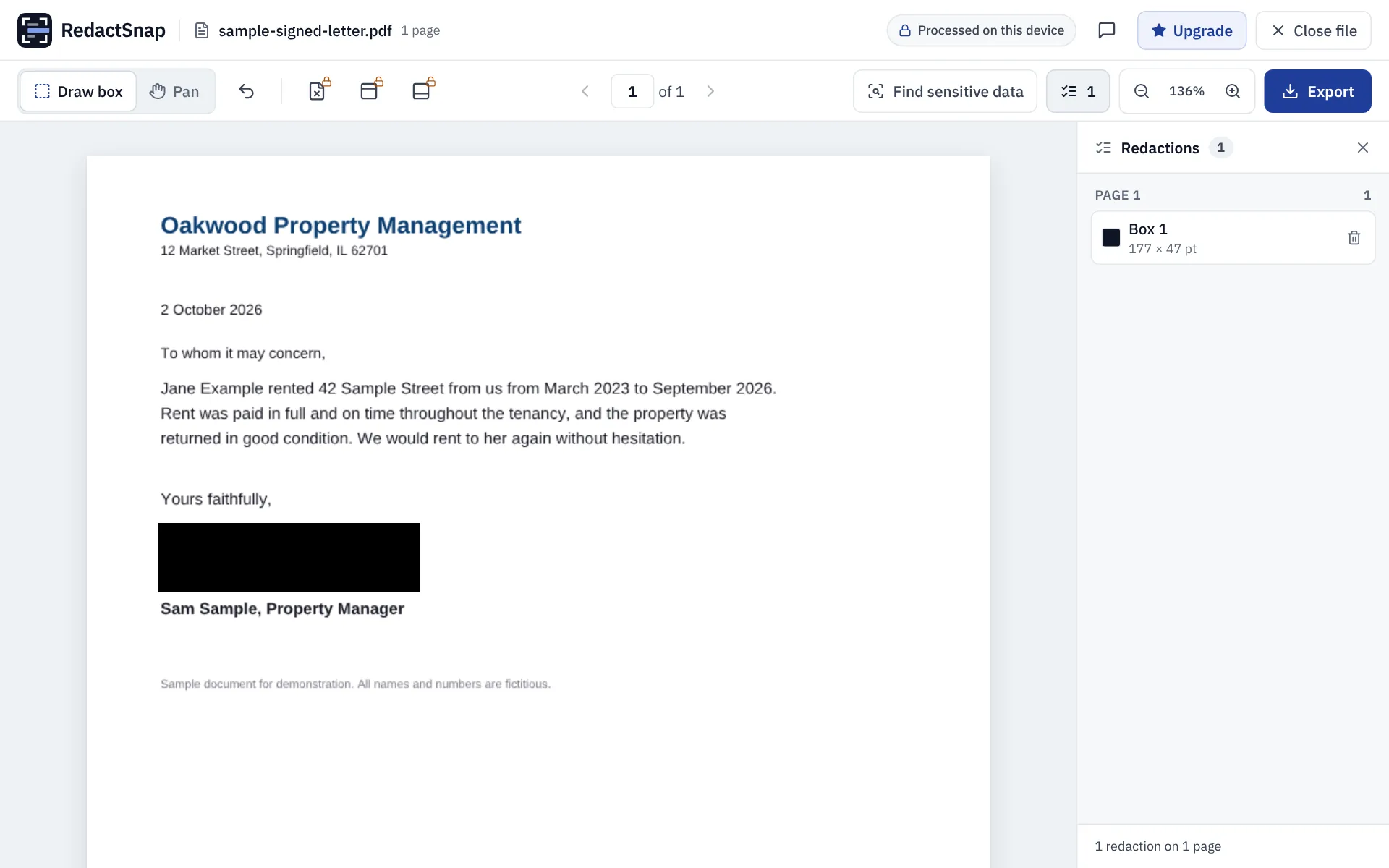This screenshot has height=868, width=1389.
Task: Close the Redactions panel
Action: (1363, 148)
